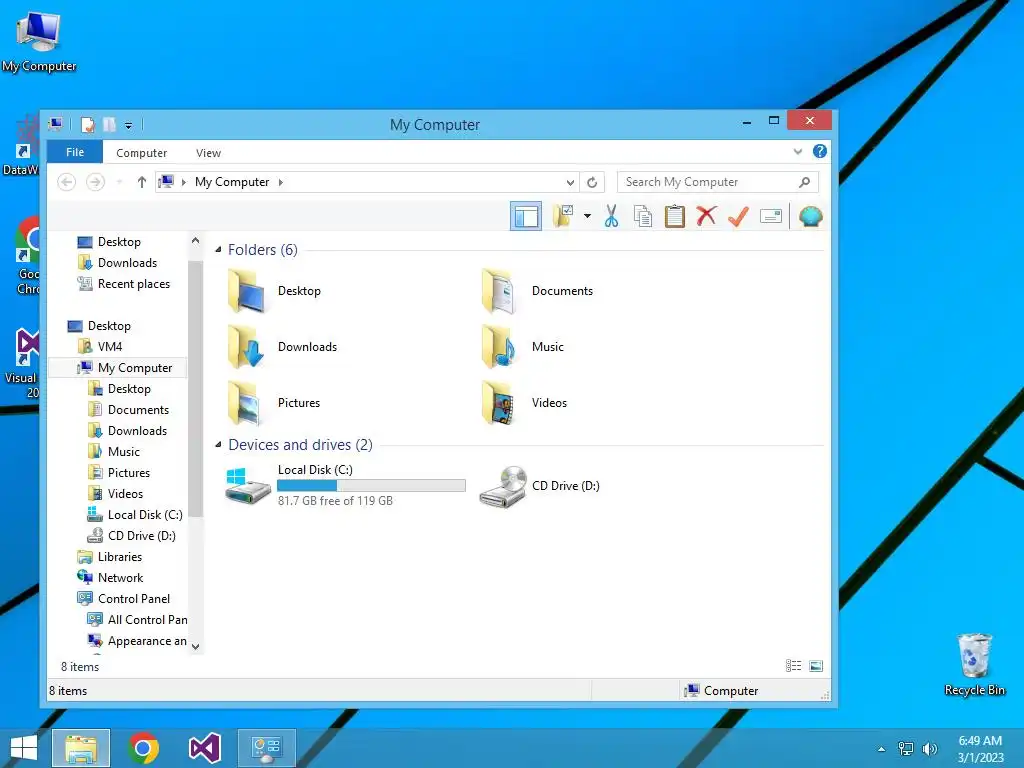Screen dimensions: 1024x768
Task: Click the blue shell icon in toolbar
Action: pos(810,216)
